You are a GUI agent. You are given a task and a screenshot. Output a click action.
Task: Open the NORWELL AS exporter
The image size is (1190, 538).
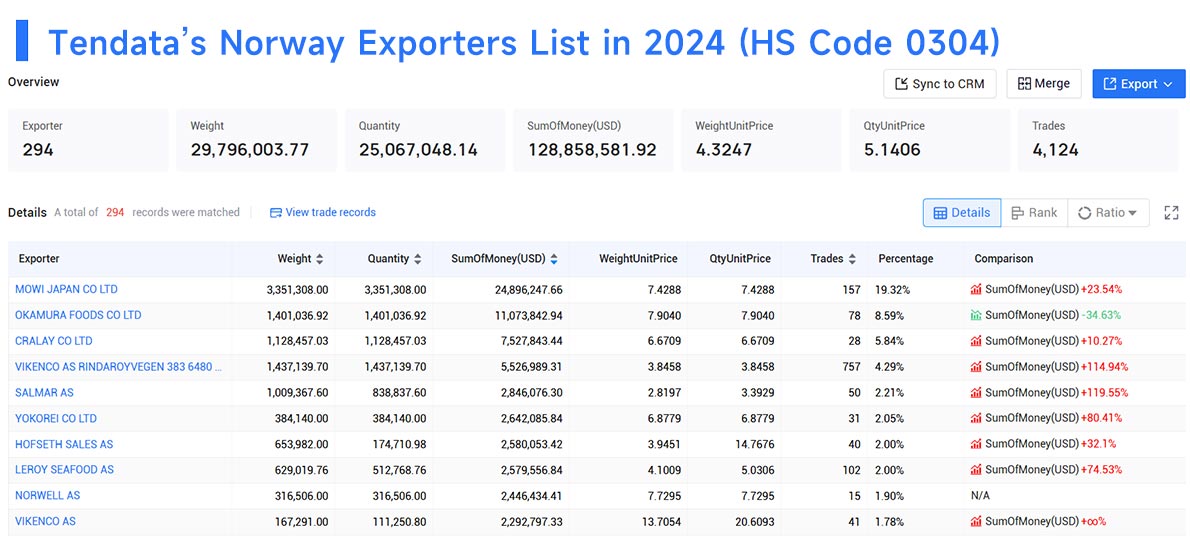[x=48, y=496]
